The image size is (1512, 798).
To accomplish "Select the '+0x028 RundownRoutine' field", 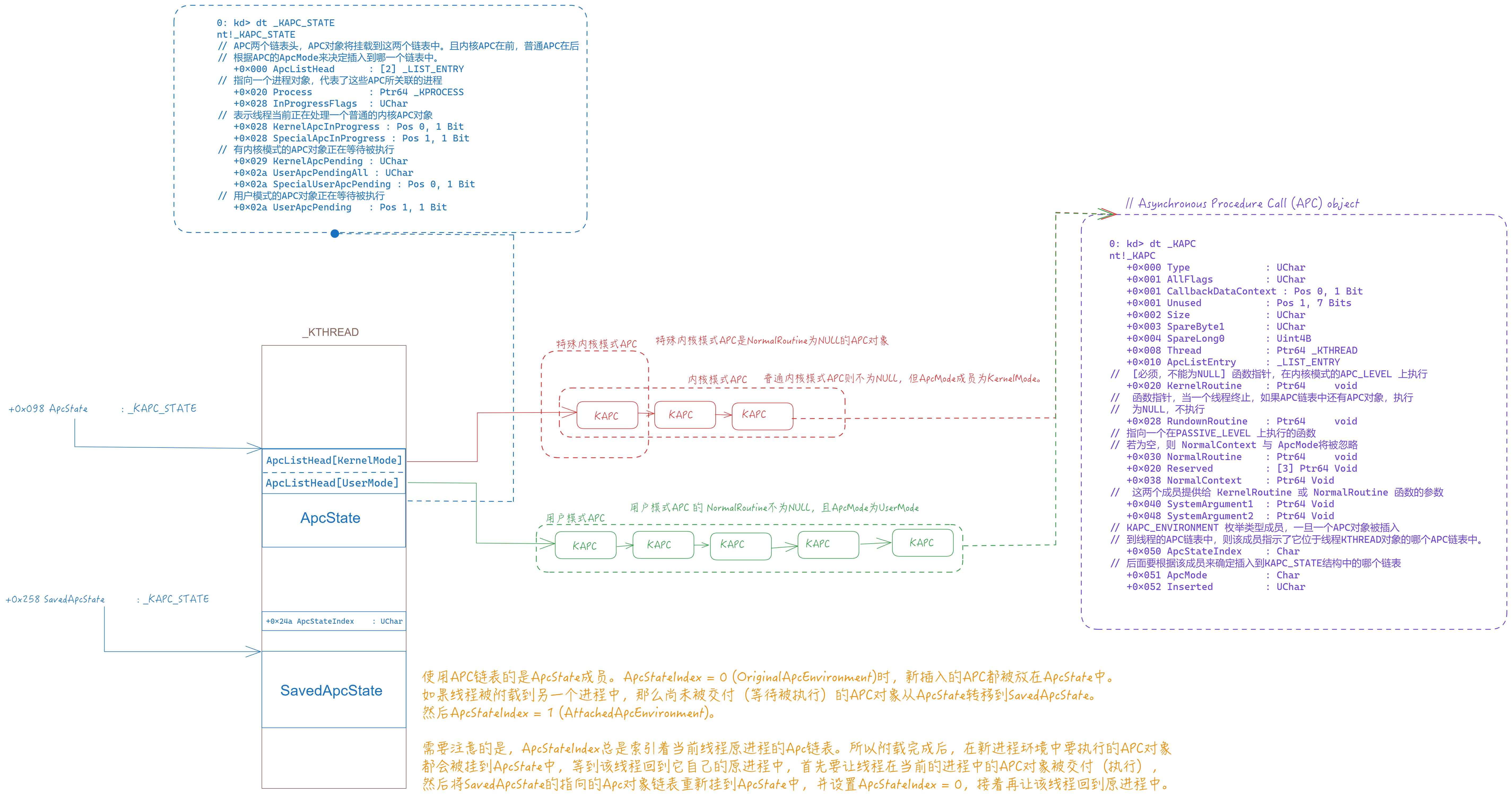I will (x=1241, y=421).
